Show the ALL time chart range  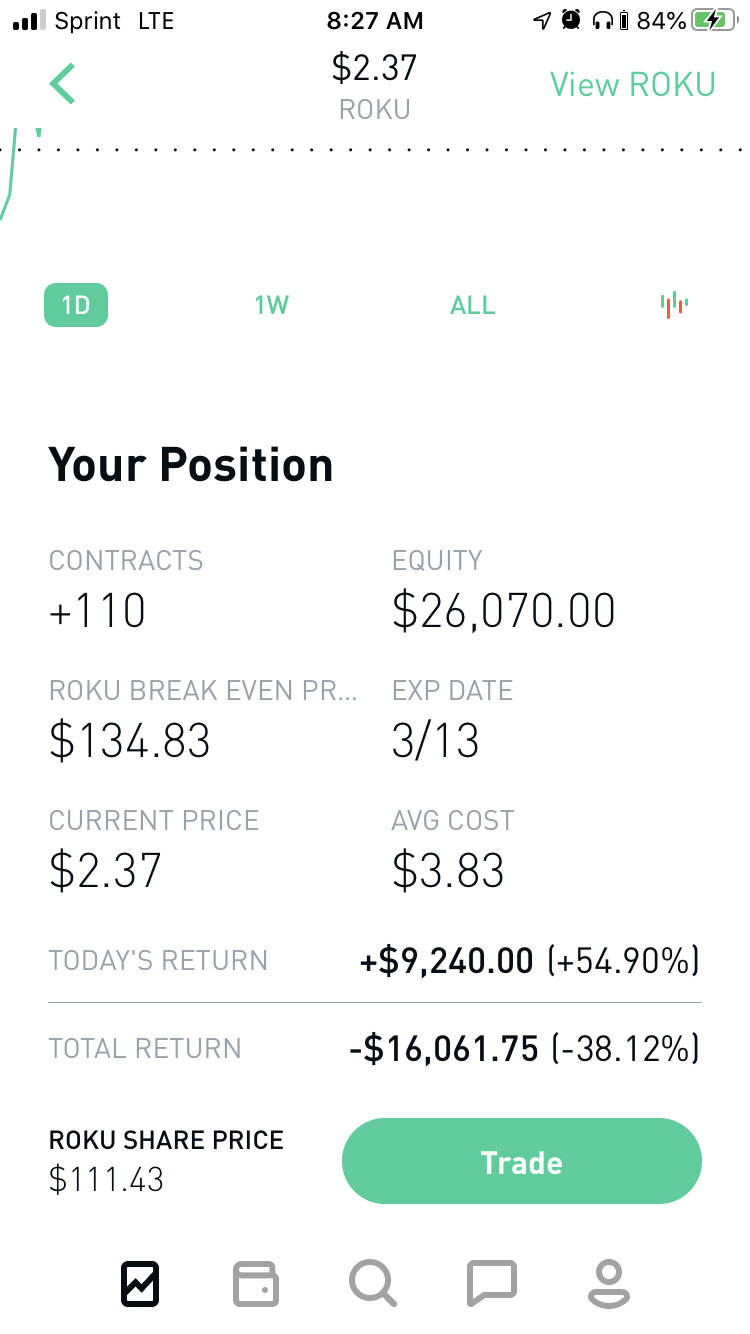(x=473, y=305)
